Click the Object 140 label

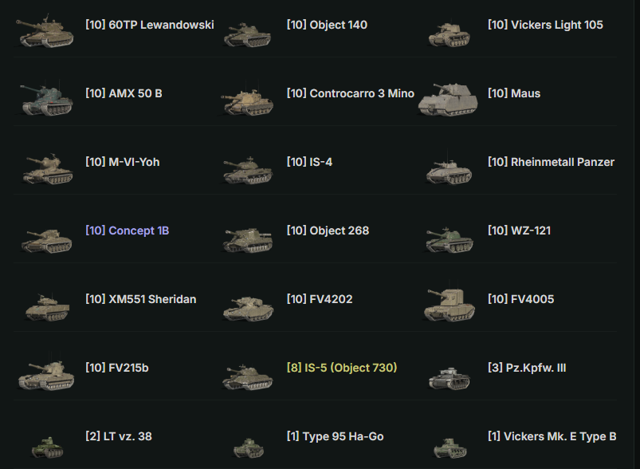point(327,25)
